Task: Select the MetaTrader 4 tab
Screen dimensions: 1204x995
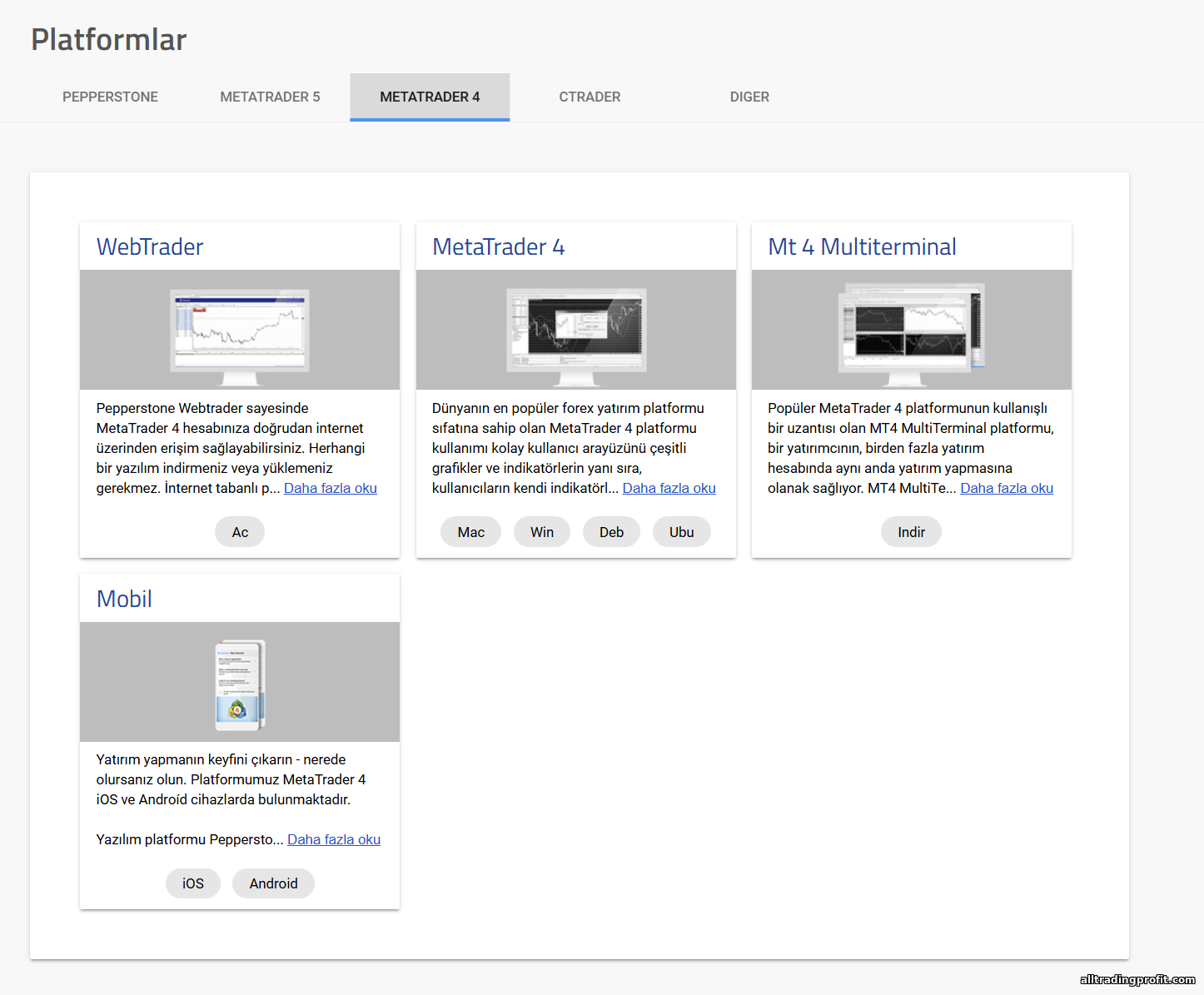Action: 430,97
